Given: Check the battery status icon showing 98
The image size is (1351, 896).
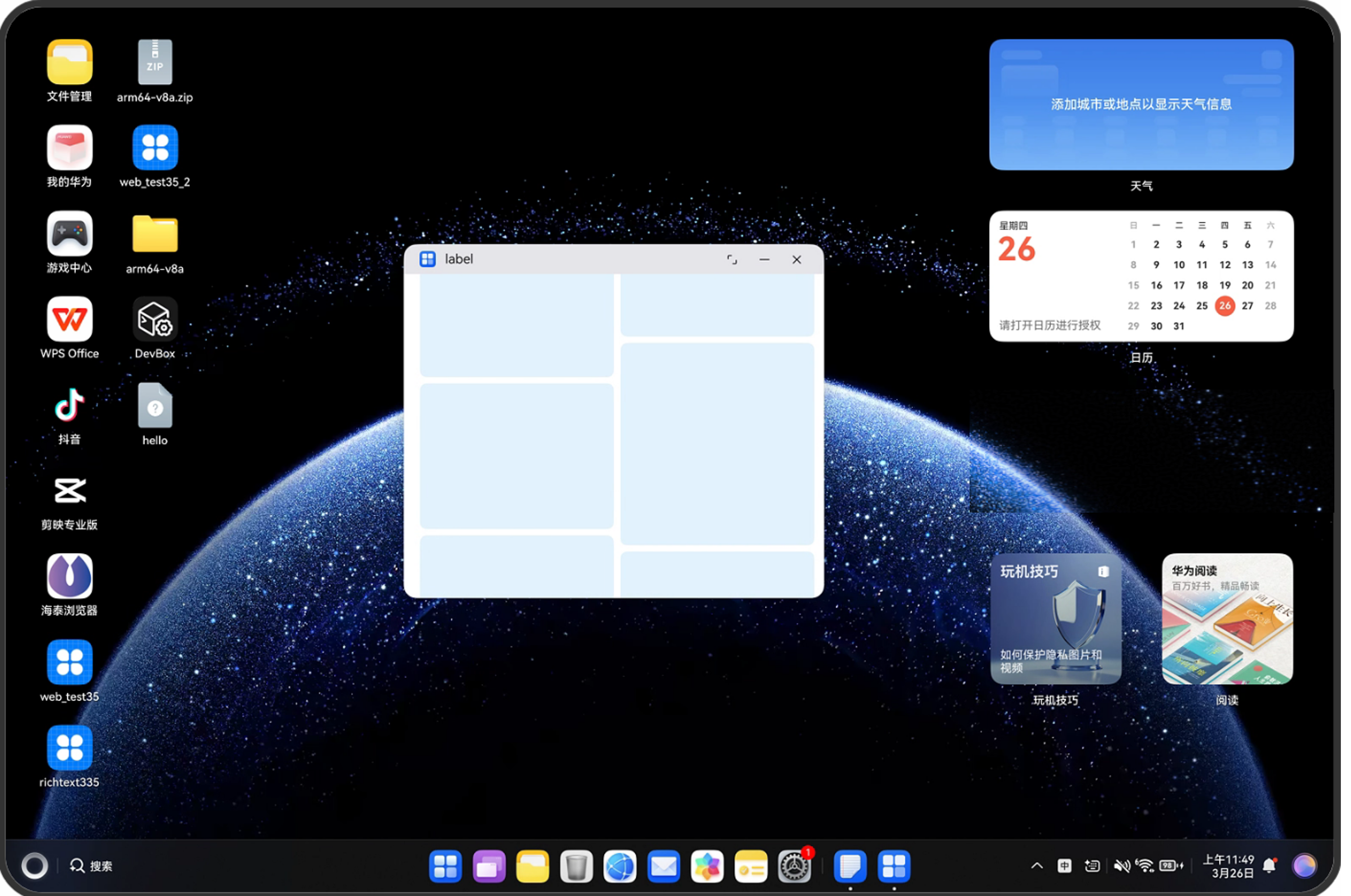Looking at the screenshot, I should point(1171,866).
